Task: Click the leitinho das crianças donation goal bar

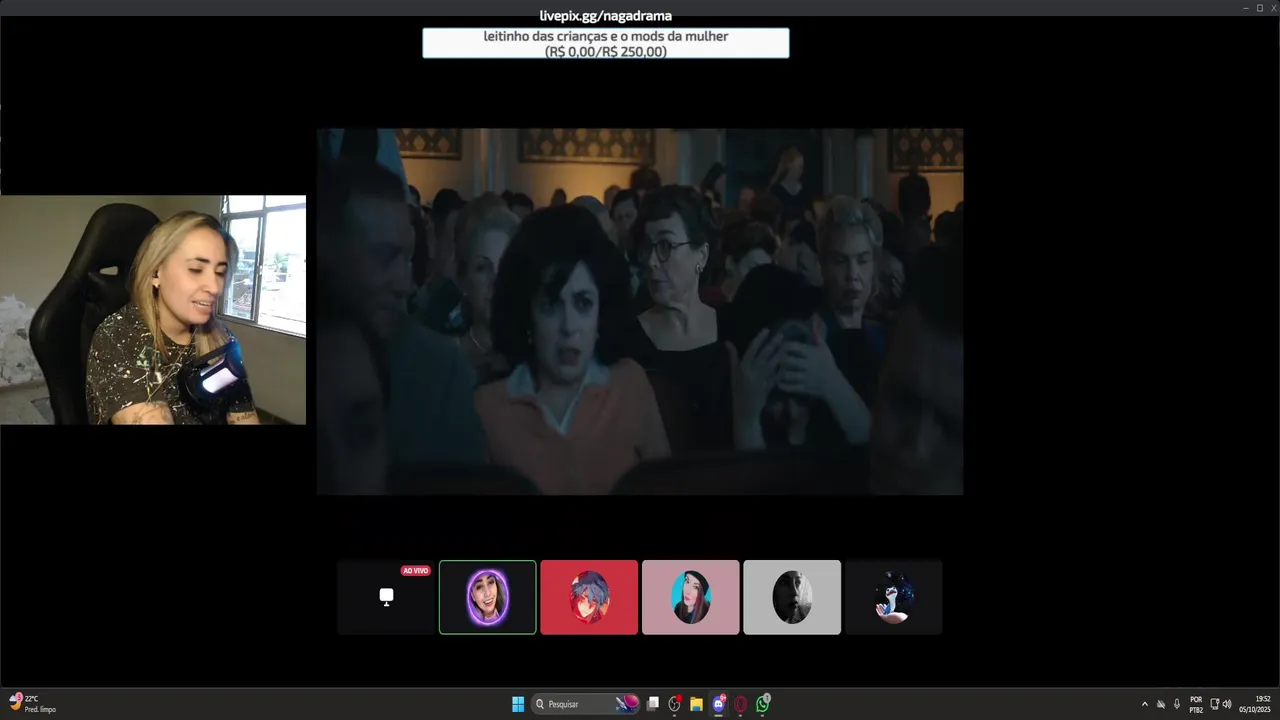Action: click(606, 43)
